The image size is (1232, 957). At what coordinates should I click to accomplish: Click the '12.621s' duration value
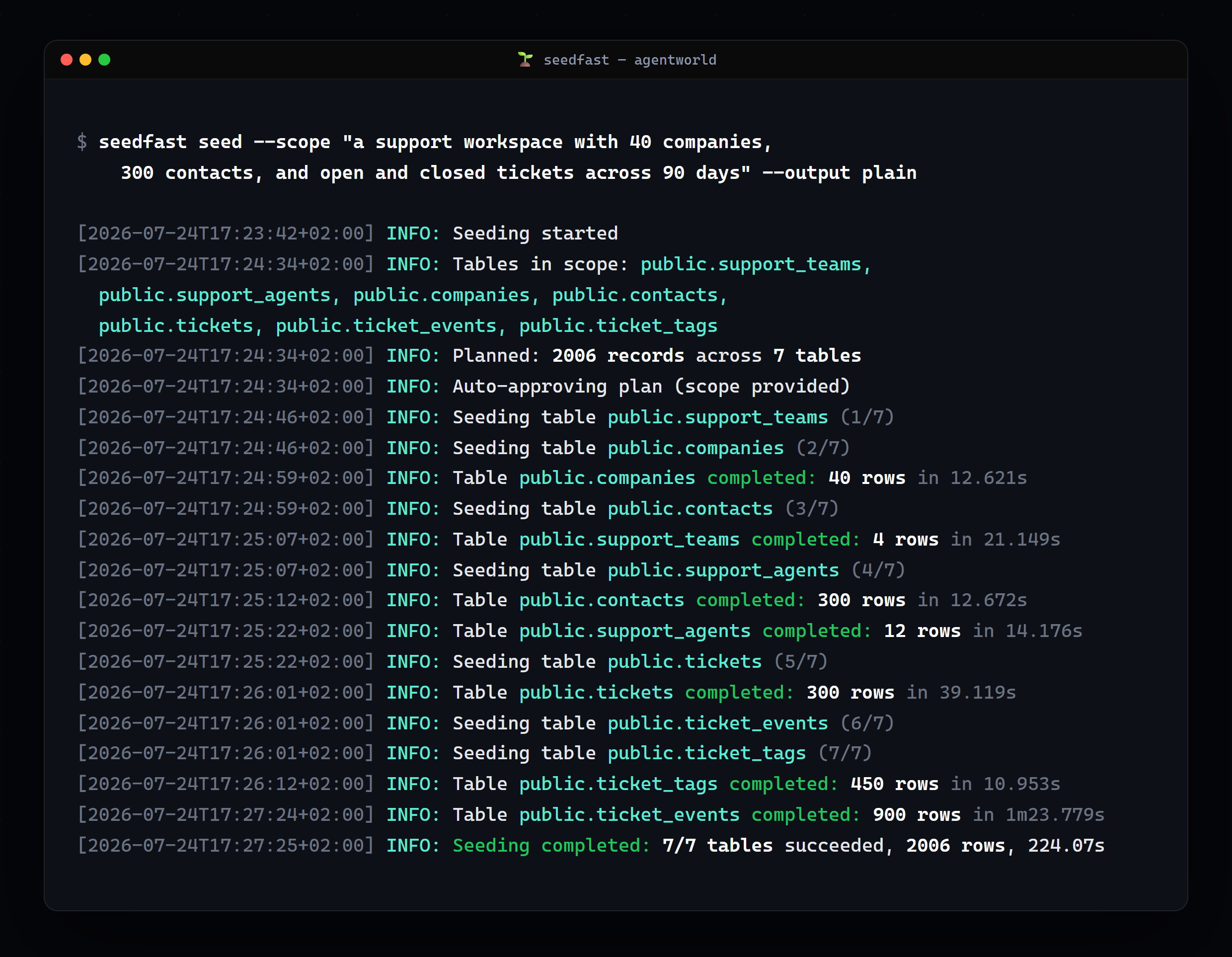(989, 478)
